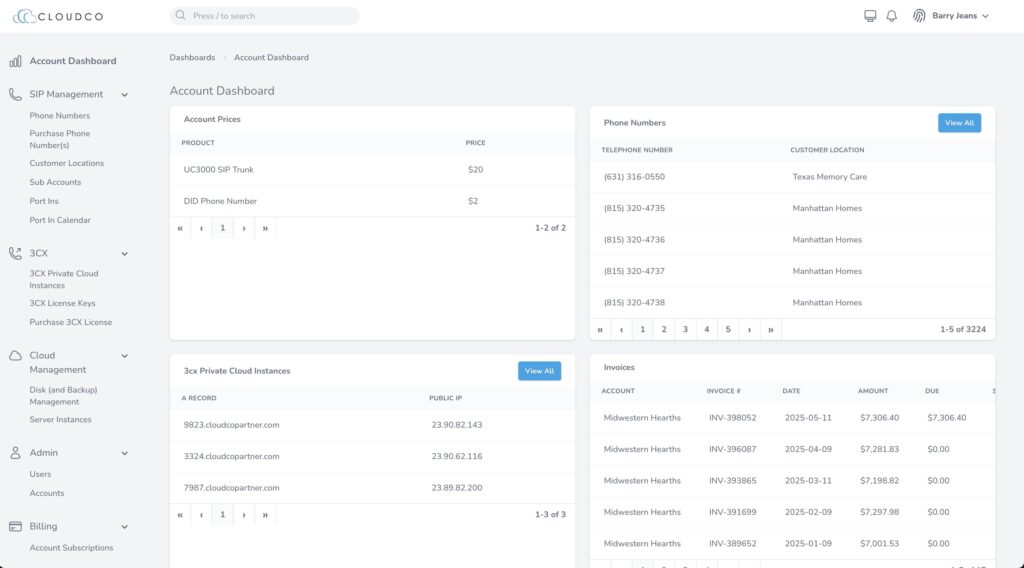Click View All for 3cx Private Cloud Instances
This screenshot has height=568, width=1024.
[539, 371]
